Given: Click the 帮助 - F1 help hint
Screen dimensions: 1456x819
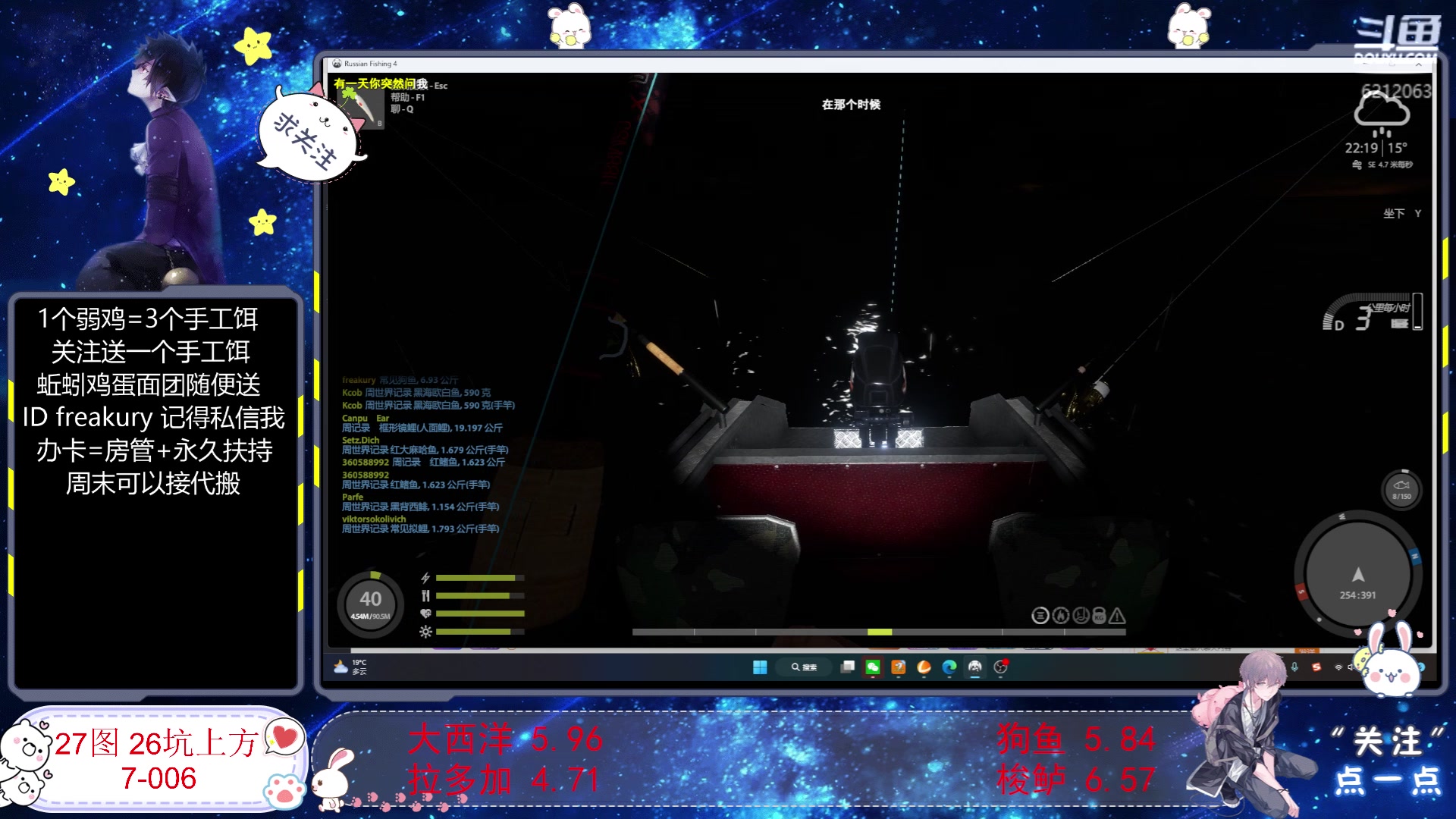Looking at the screenshot, I should pos(408,98).
